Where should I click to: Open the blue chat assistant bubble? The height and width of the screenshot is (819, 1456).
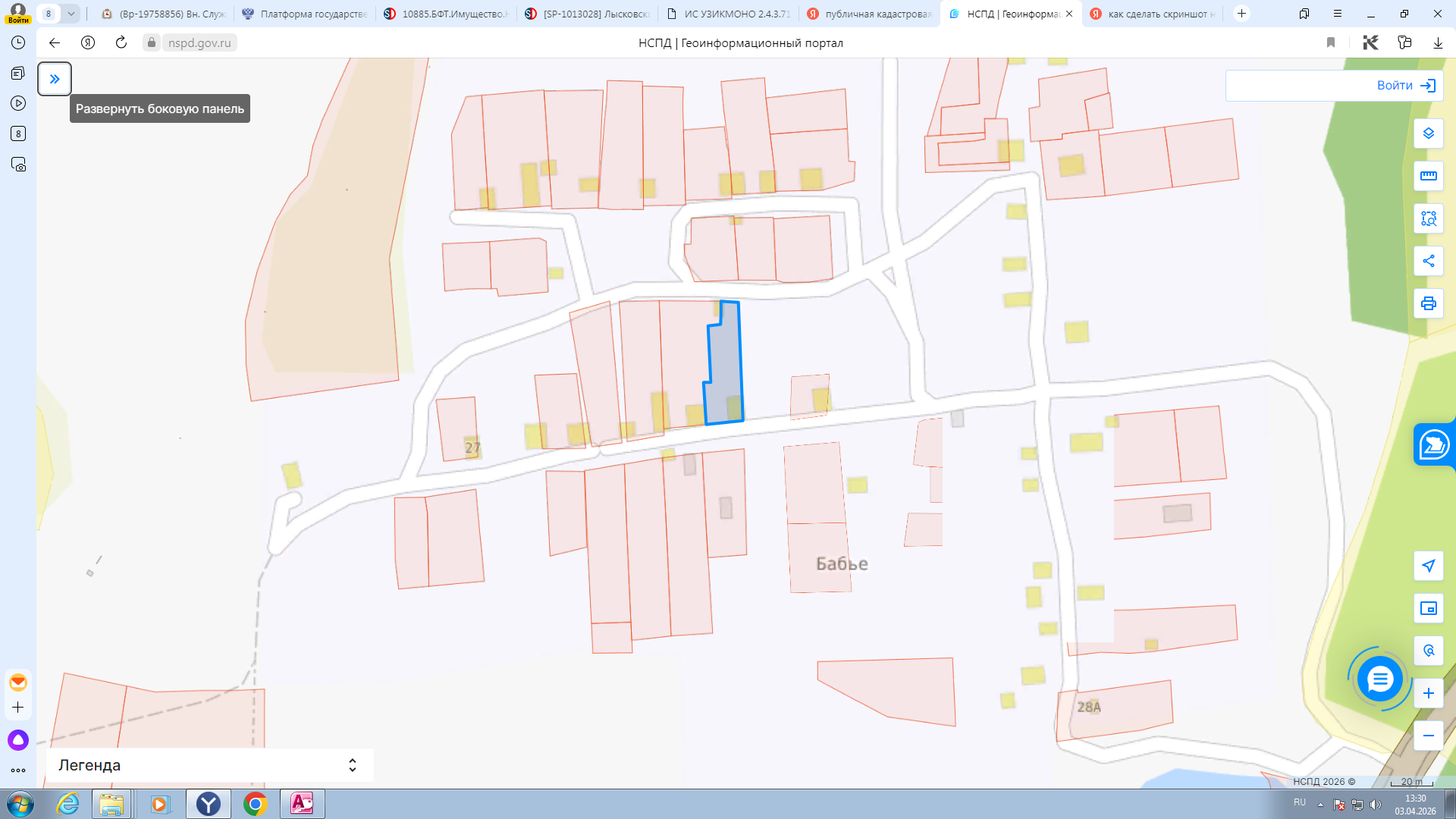(x=1379, y=679)
